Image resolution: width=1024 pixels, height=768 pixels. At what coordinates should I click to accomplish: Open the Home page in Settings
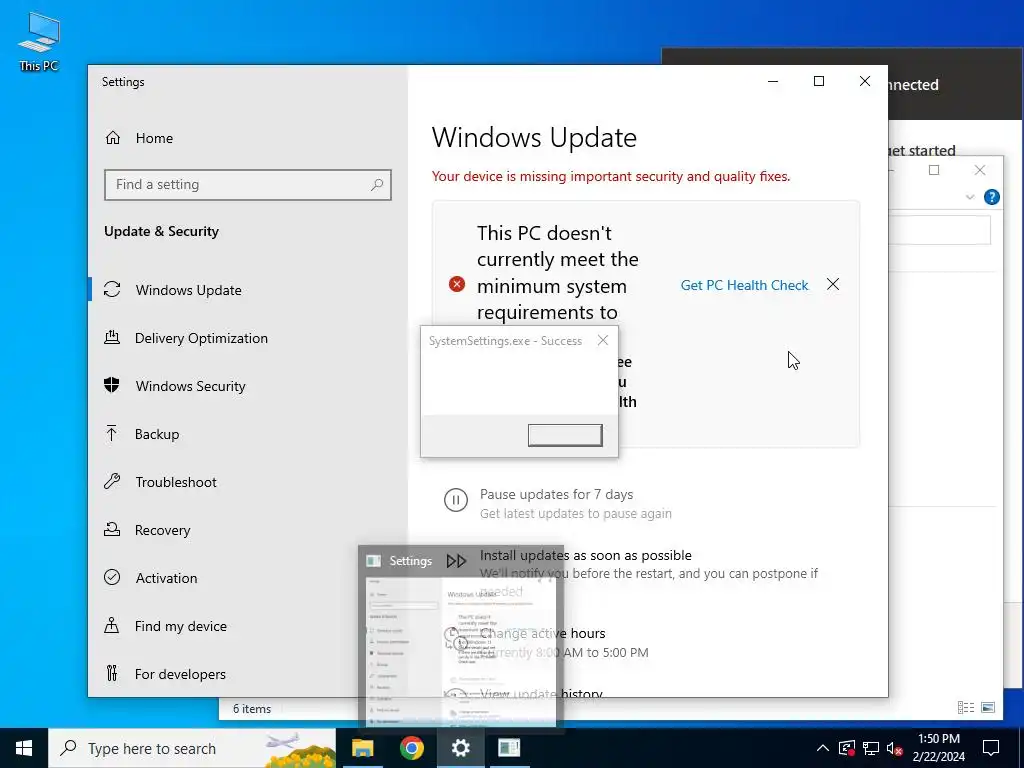(154, 138)
